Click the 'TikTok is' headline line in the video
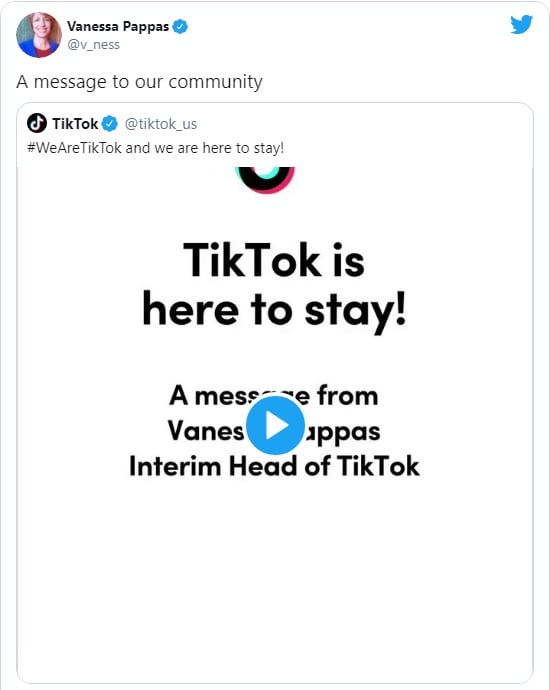Screen dimensions: 550x690 274,261
